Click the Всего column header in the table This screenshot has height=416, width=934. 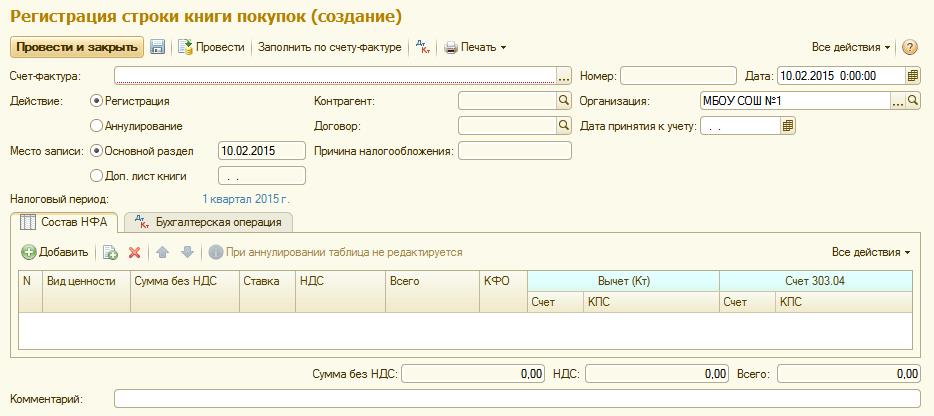click(432, 291)
